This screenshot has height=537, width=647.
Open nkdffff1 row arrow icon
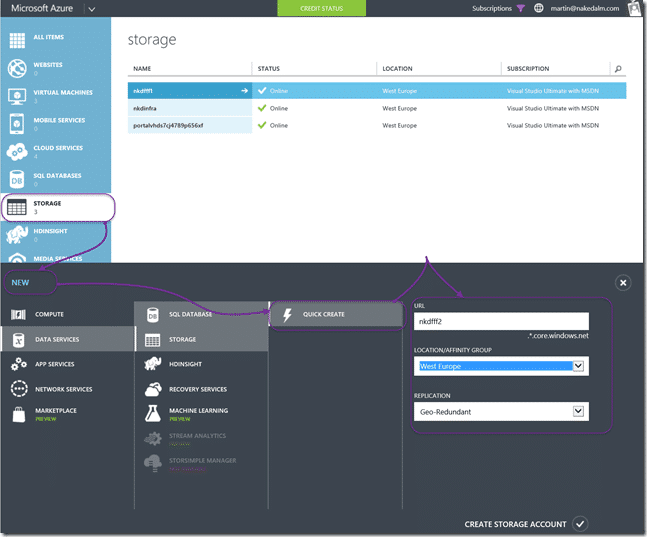click(x=244, y=90)
